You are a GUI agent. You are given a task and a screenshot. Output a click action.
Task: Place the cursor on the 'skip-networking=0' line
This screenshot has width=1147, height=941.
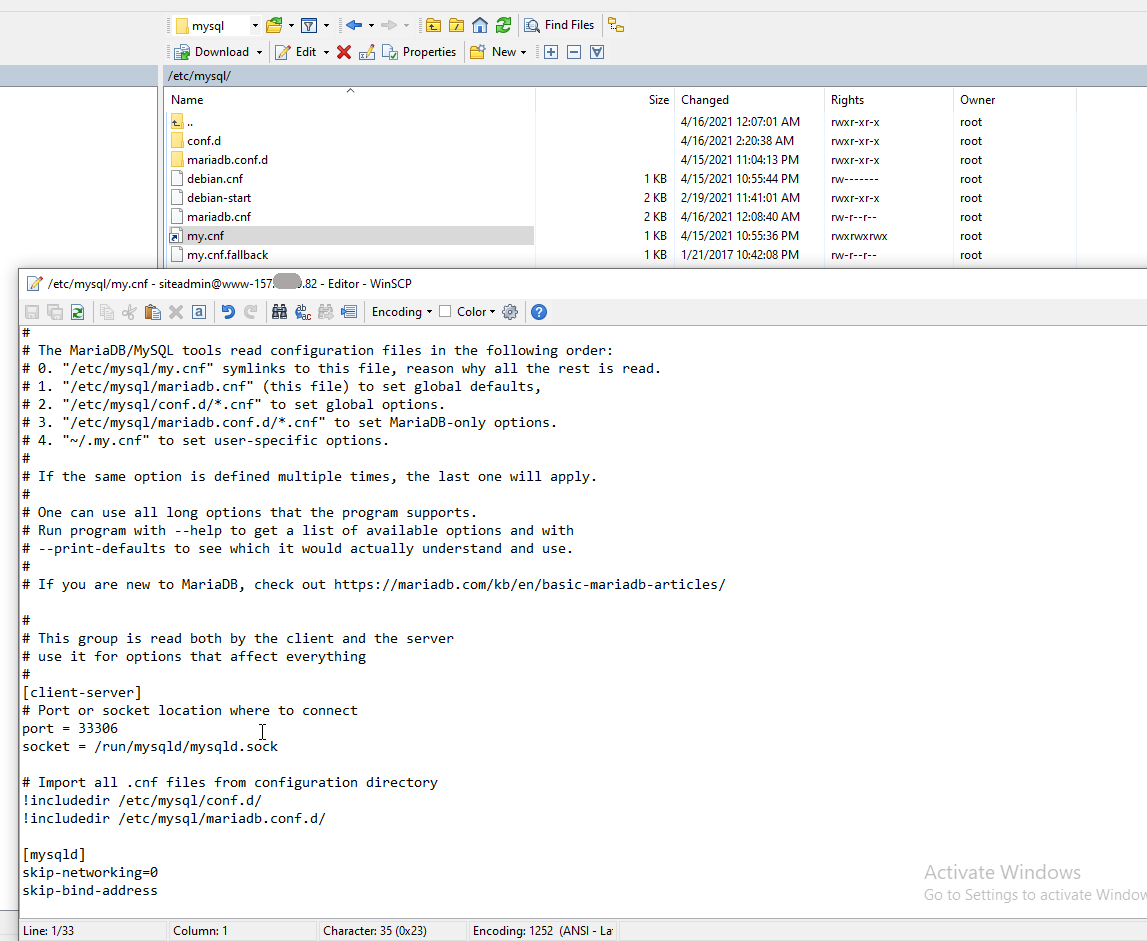point(90,872)
